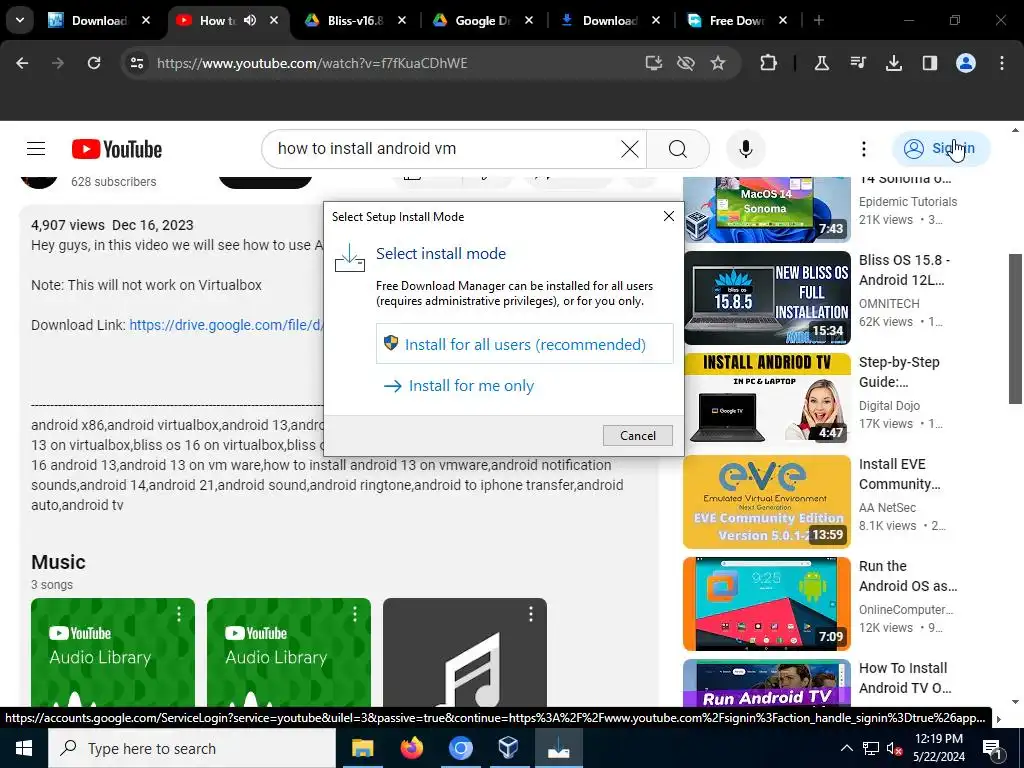Open options for first Audio Library song

(179, 613)
